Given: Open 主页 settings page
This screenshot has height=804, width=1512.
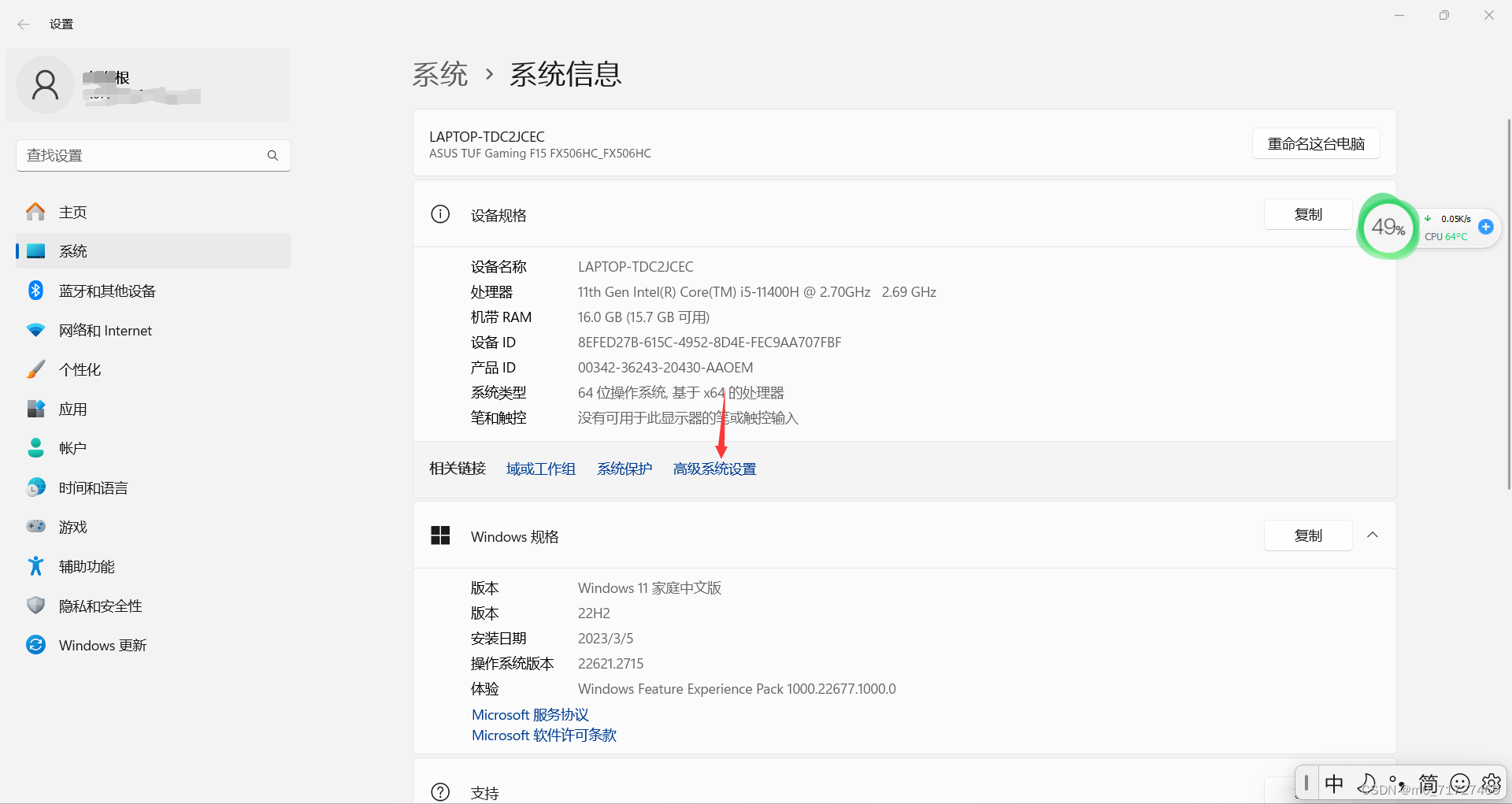Looking at the screenshot, I should (154, 212).
